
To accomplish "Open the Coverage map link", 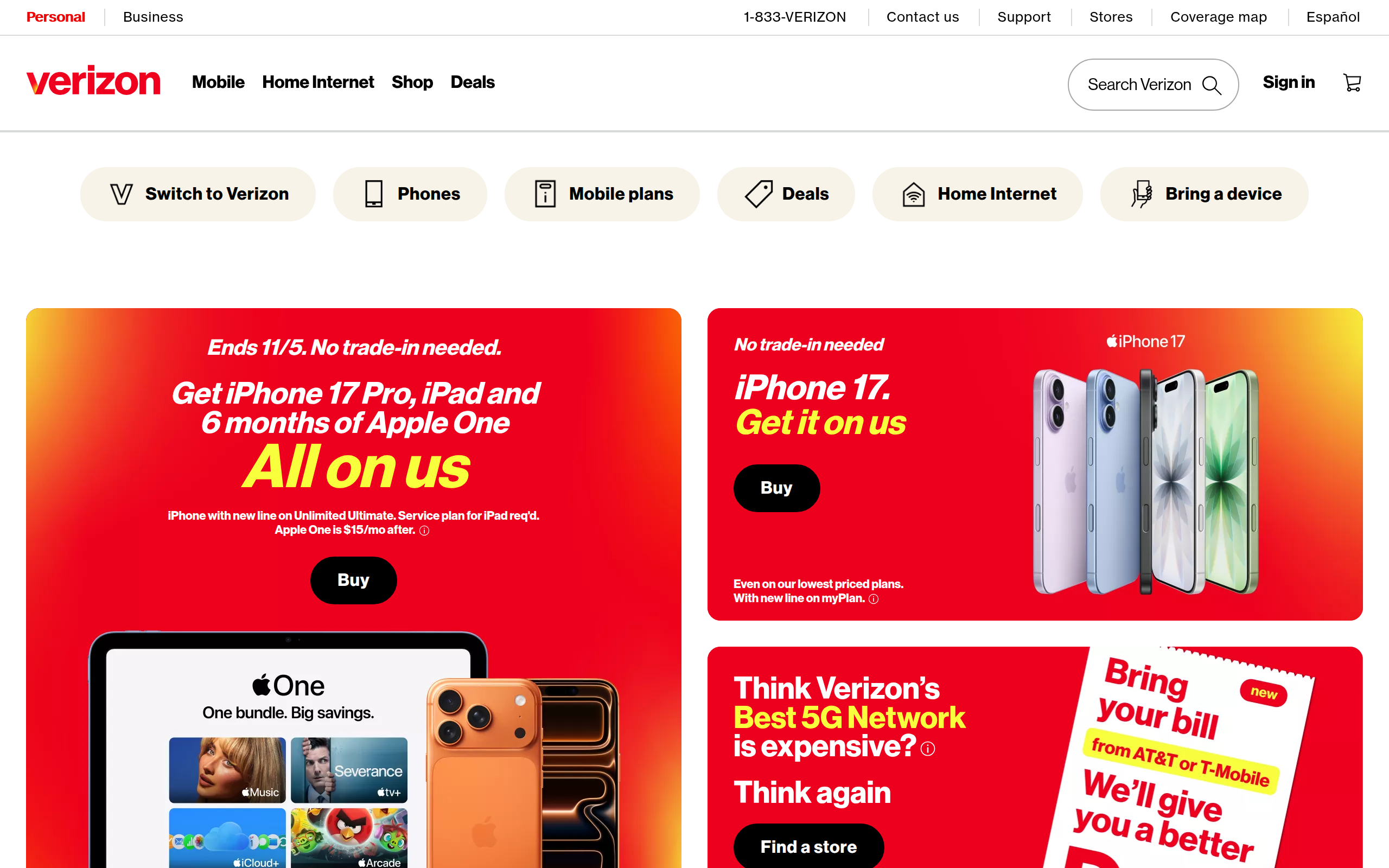I will tap(1219, 17).
